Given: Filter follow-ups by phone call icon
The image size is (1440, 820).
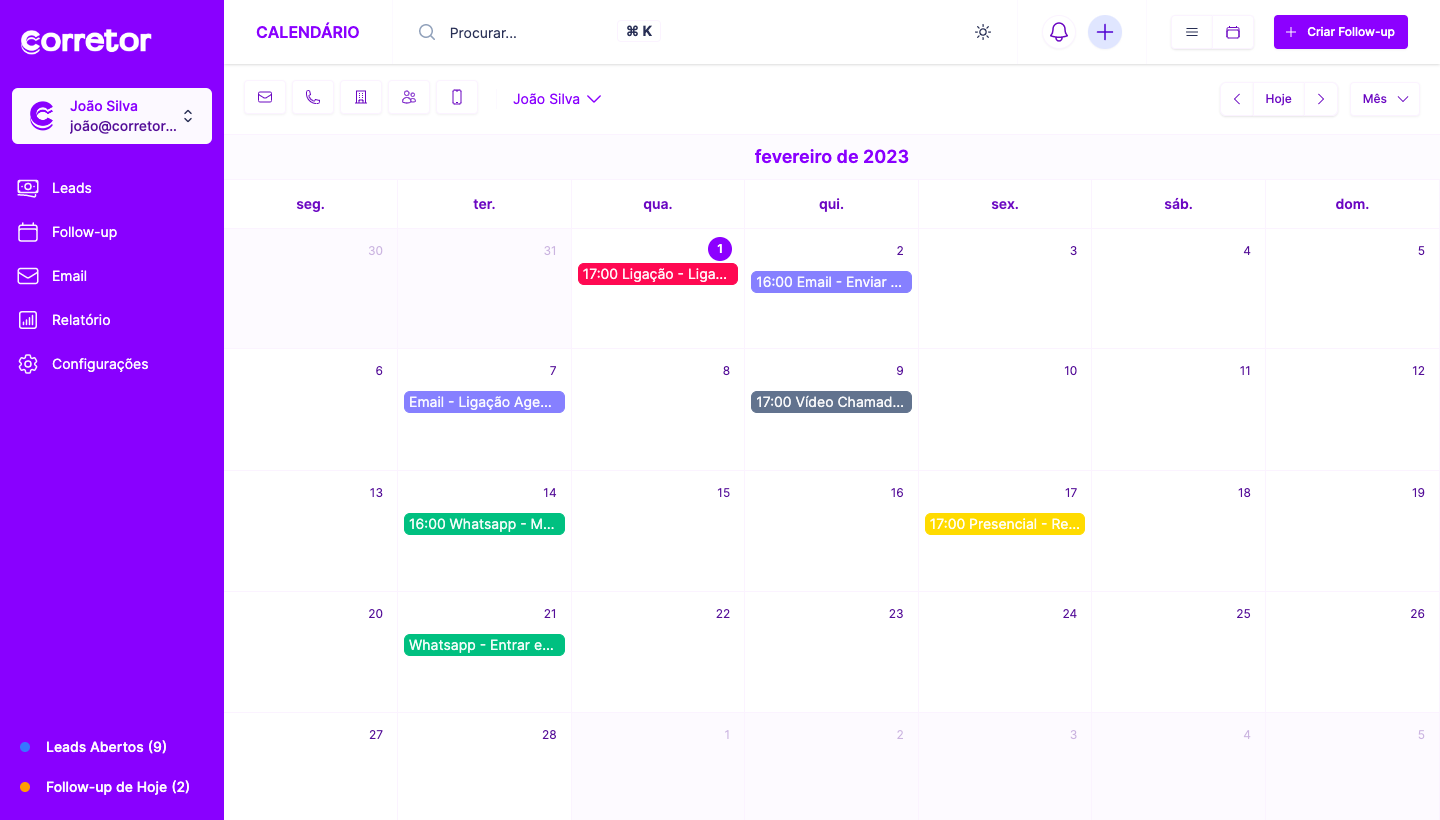Looking at the screenshot, I should [x=313, y=97].
